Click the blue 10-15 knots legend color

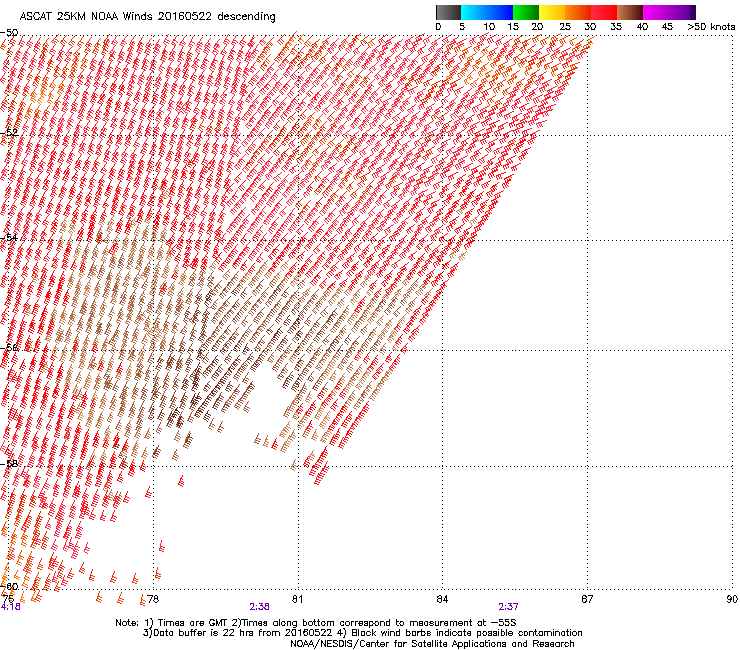pyautogui.click(x=500, y=12)
